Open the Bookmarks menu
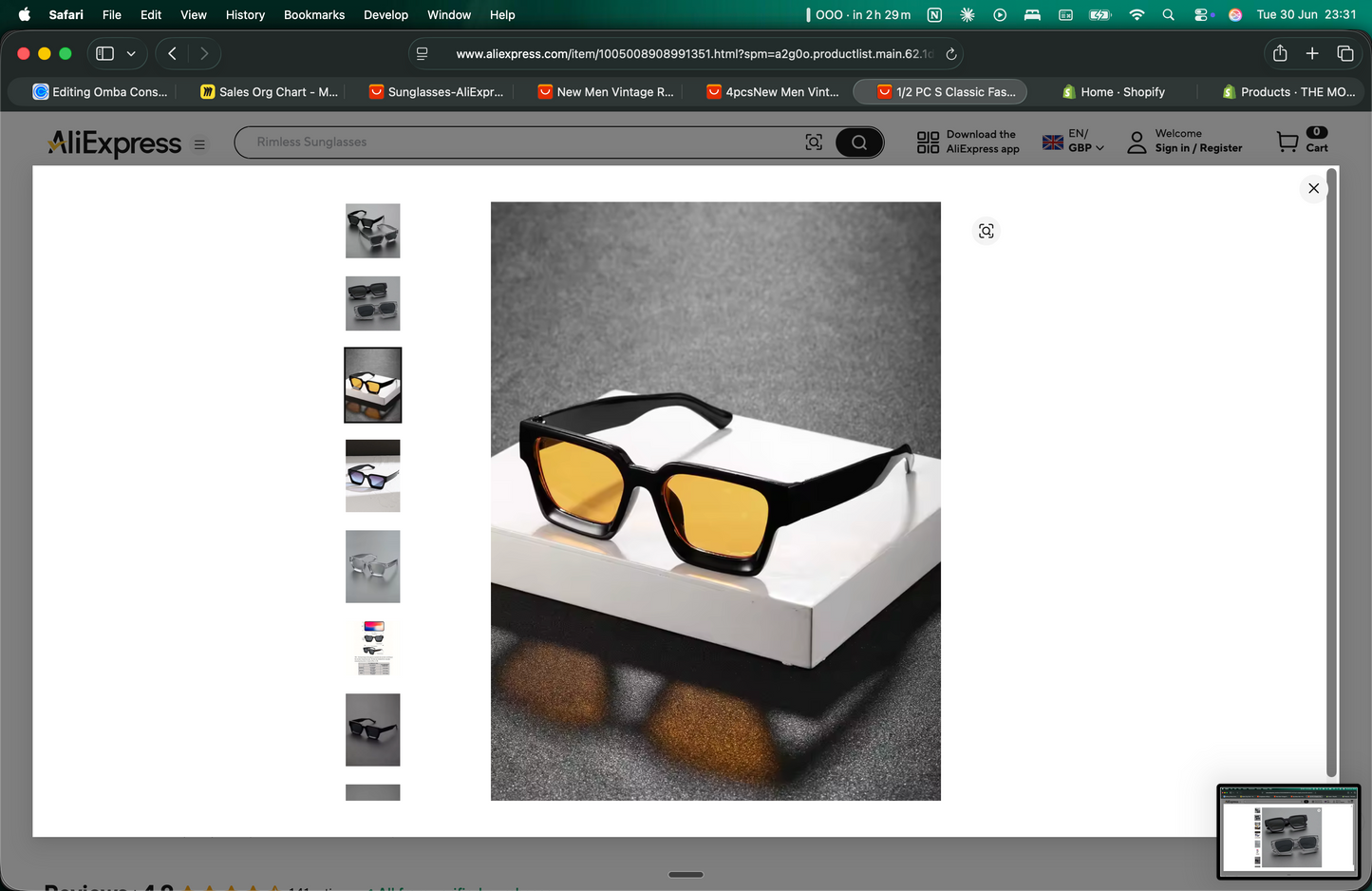Screen dimensions: 1372x891 point(314,14)
